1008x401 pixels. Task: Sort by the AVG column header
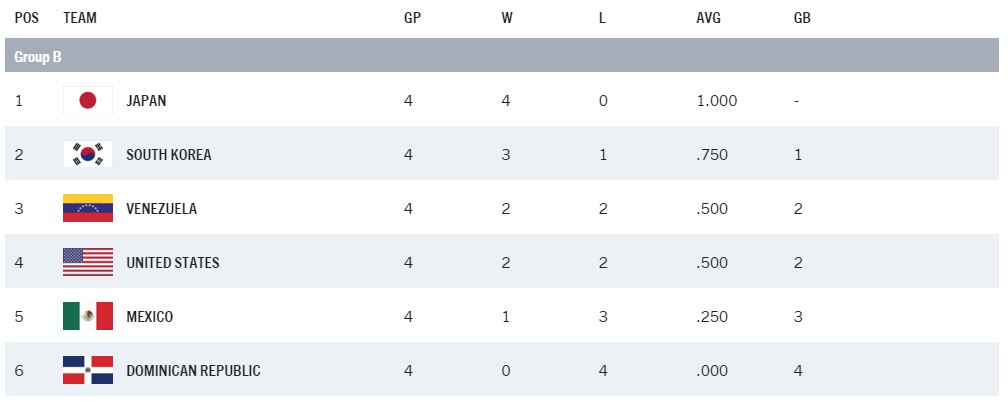tap(708, 18)
